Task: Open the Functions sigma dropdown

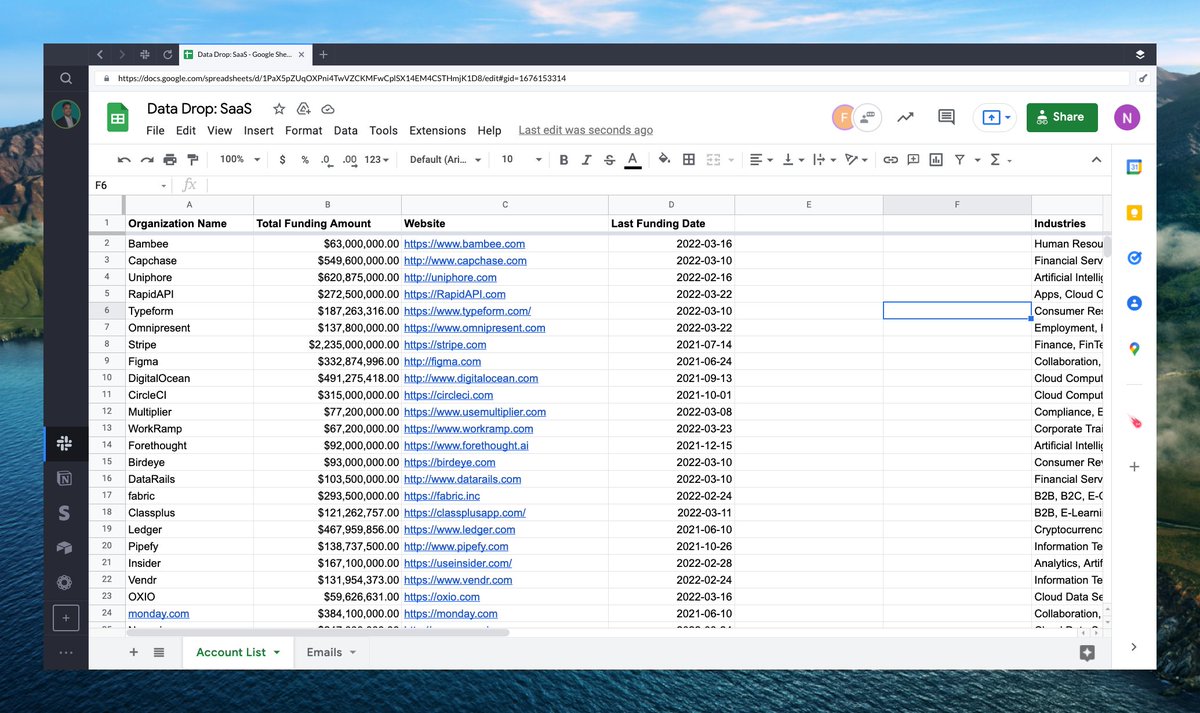Action: coord(999,160)
